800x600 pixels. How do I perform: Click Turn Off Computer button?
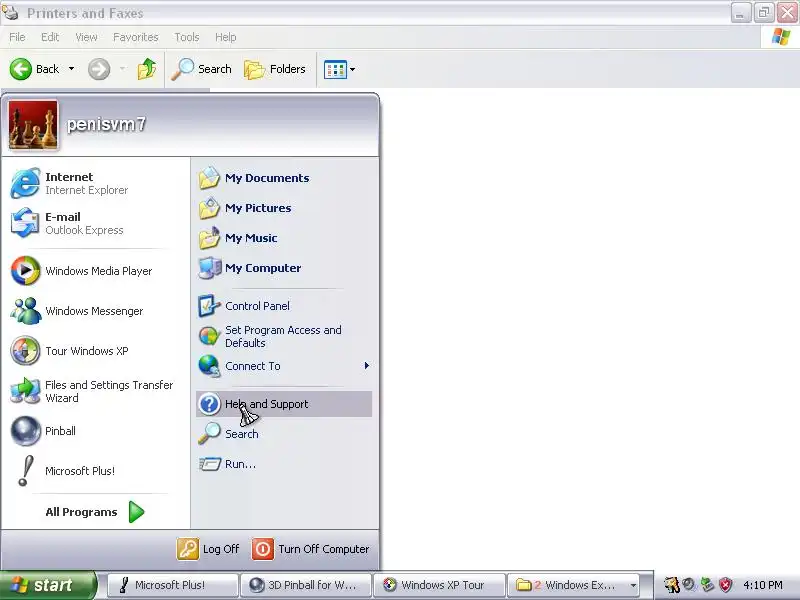311,549
